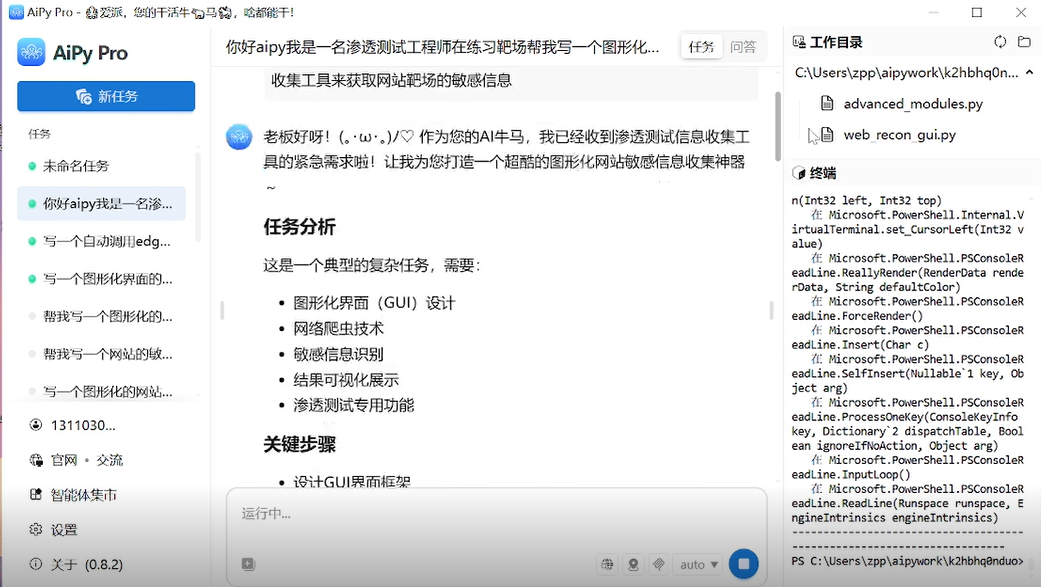The height and width of the screenshot is (587, 1041).
Task: Close the AiPy Pro window
Action: (1021, 12)
